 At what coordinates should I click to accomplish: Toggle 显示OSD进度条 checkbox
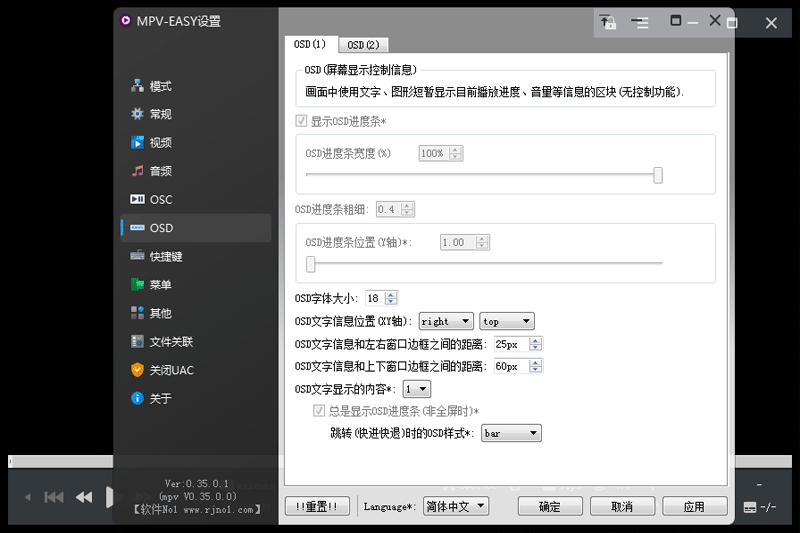301,121
